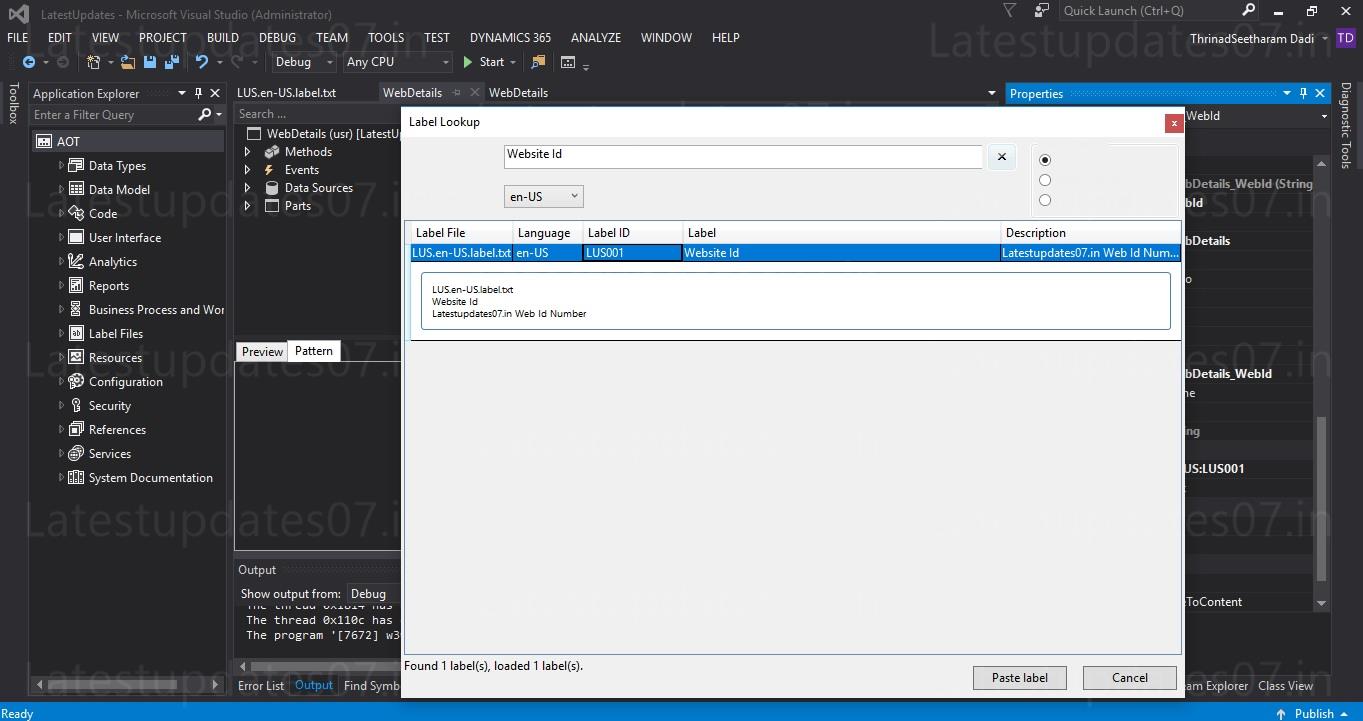Open the en-US language dropdown

[x=572, y=196]
